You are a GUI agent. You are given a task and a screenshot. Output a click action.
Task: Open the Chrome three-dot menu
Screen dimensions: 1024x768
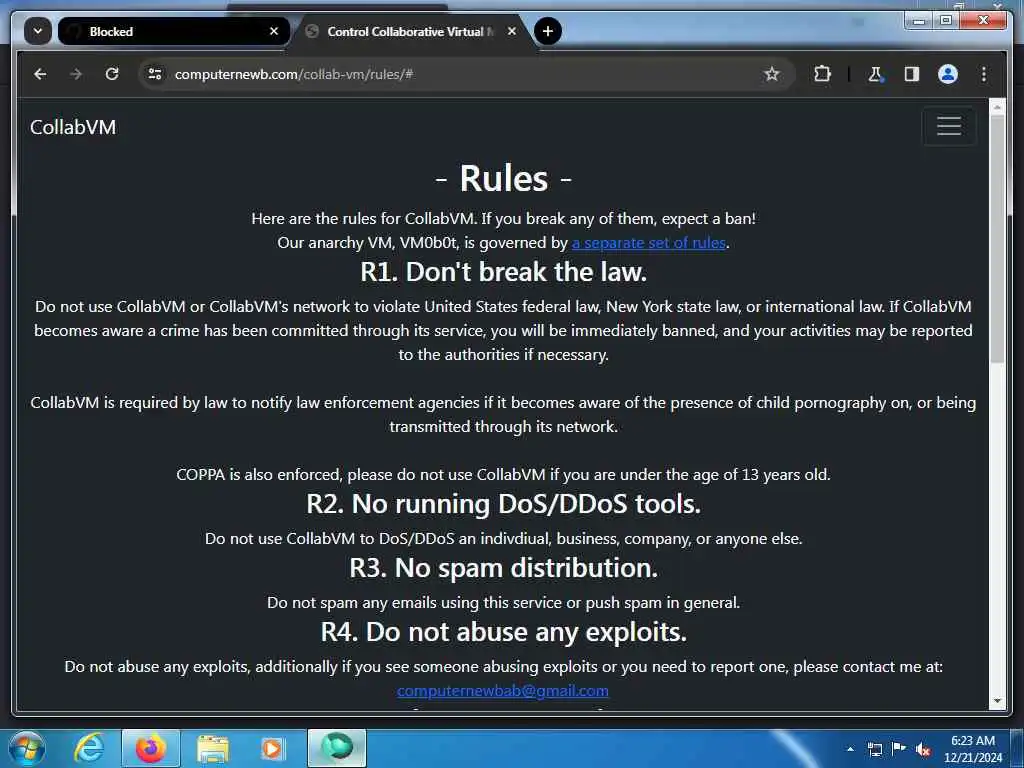(x=984, y=74)
